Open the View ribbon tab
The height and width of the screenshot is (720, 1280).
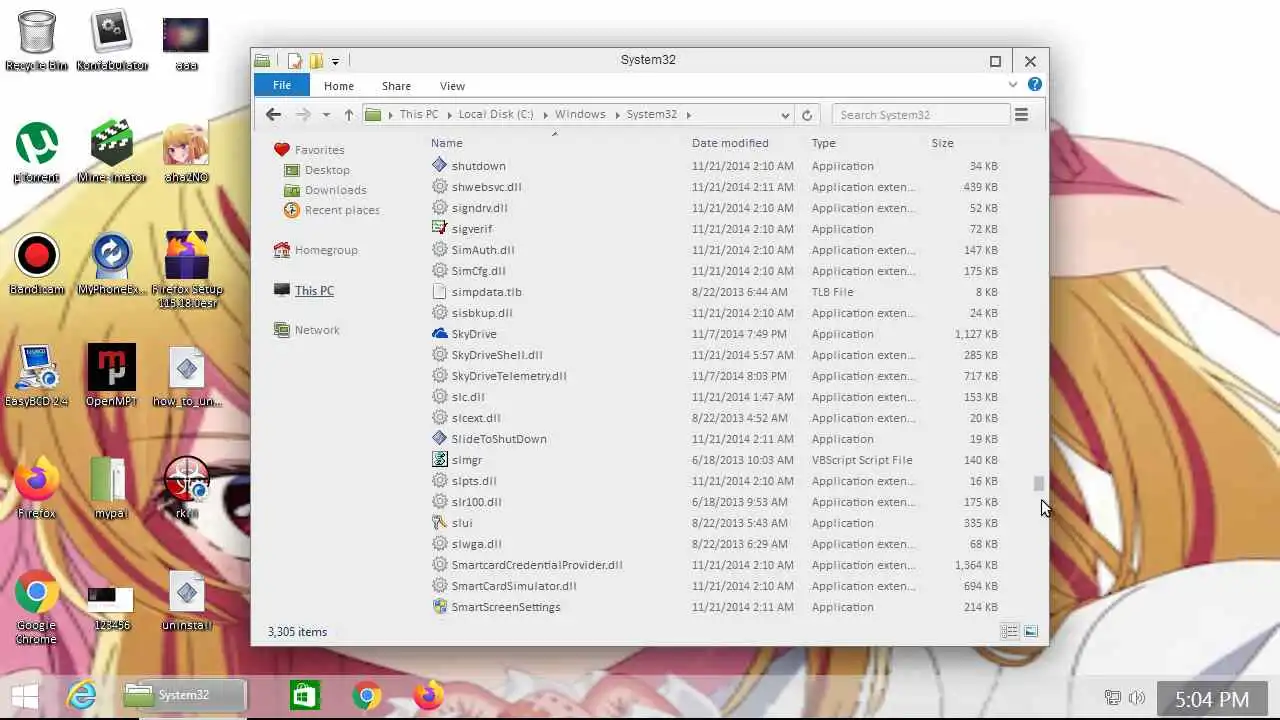pyautogui.click(x=452, y=86)
